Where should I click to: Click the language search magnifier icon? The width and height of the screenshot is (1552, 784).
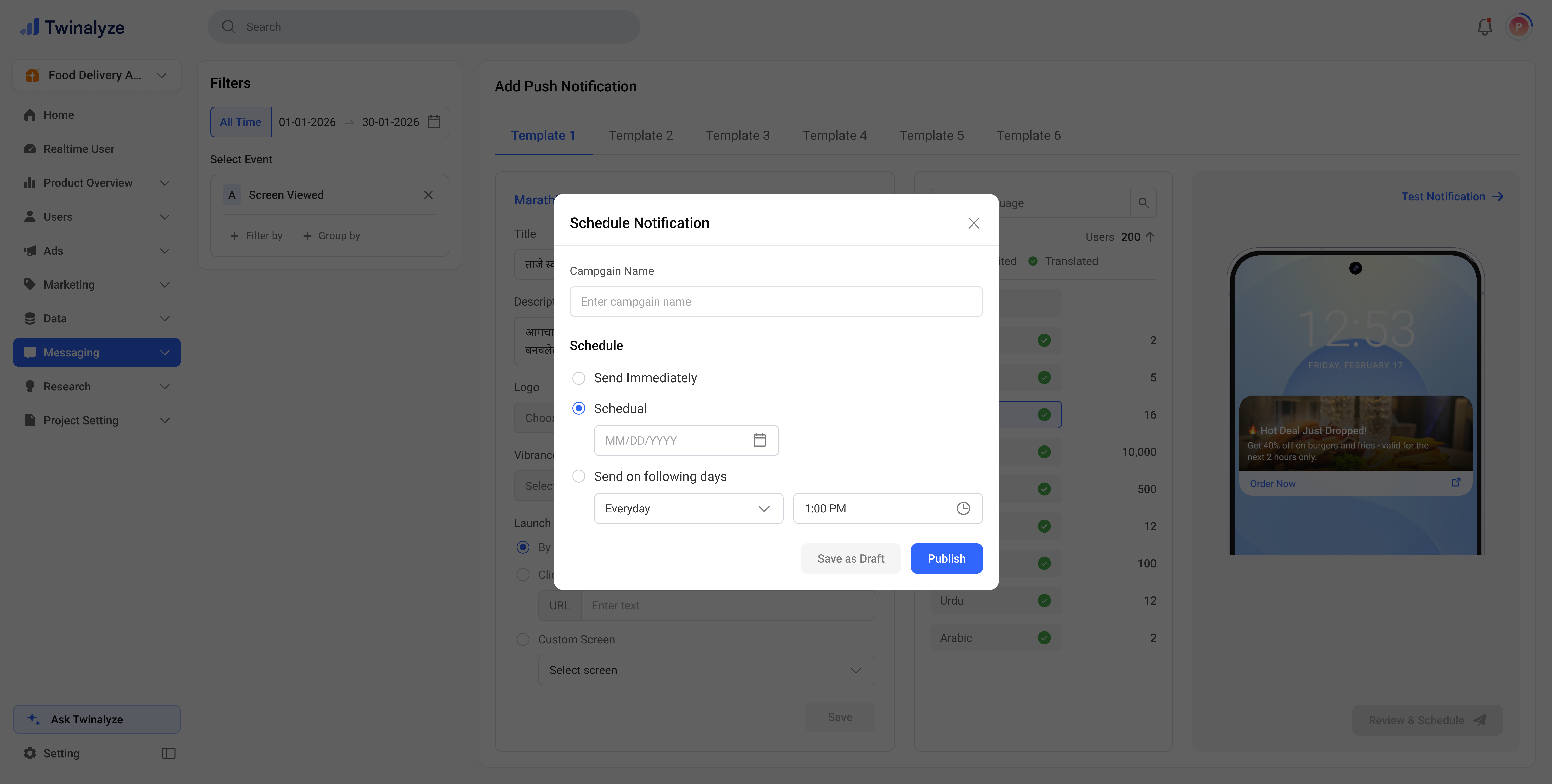tap(1144, 203)
